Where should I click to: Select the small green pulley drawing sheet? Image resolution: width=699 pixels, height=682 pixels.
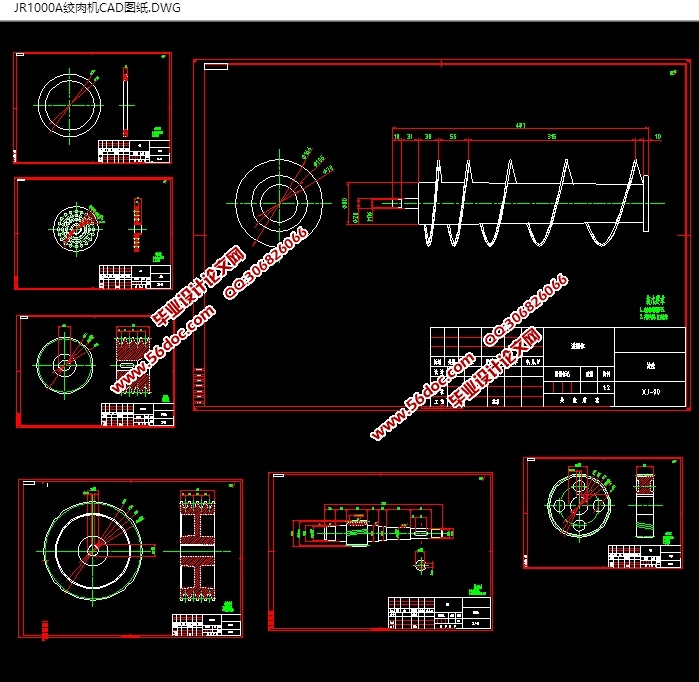[x=95, y=371]
